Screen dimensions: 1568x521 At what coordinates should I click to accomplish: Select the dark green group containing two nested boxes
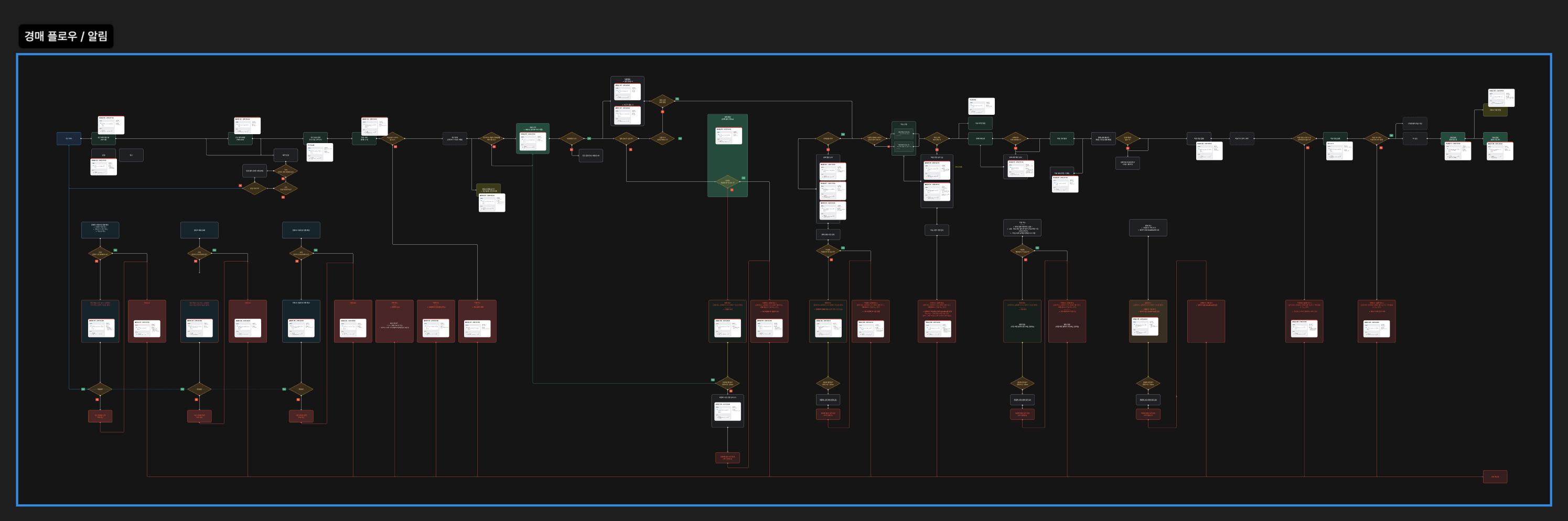[903, 138]
